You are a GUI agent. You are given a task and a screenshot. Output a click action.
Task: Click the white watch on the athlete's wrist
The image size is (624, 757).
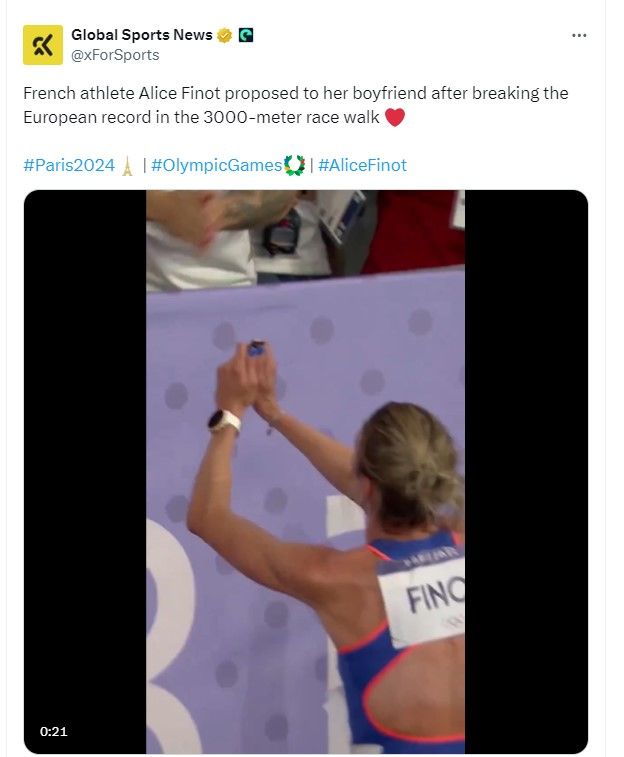click(x=224, y=421)
